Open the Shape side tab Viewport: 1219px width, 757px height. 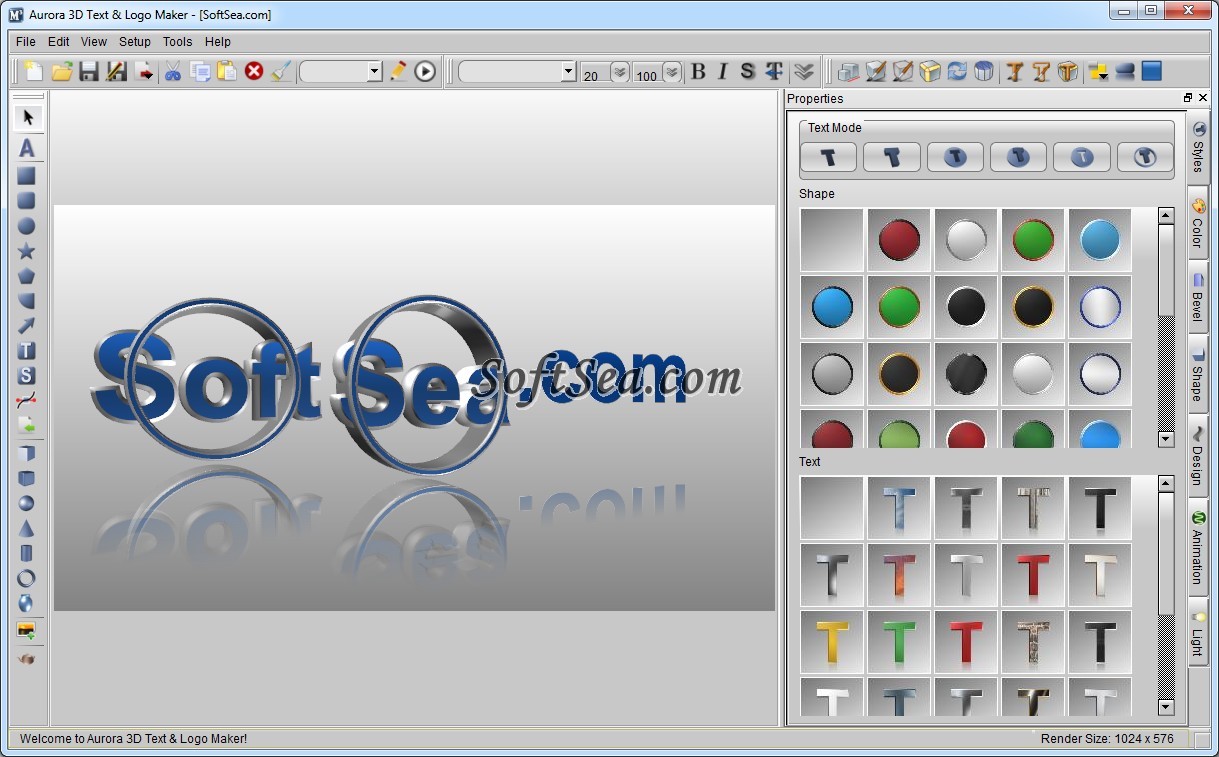(x=1198, y=374)
